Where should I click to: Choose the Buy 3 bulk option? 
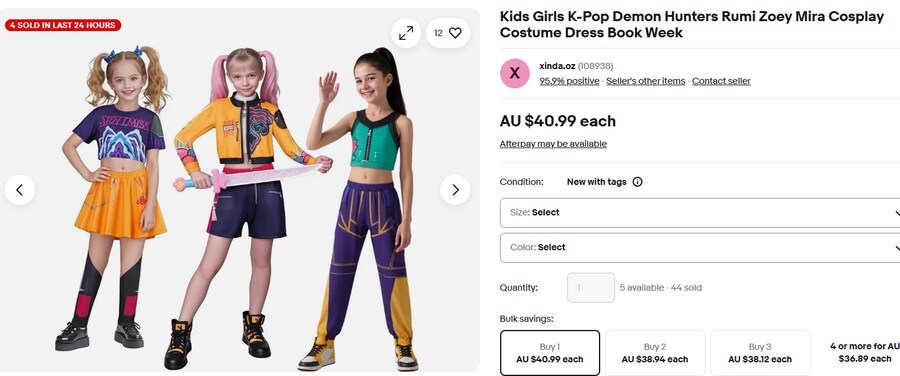pyautogui.click(x=760, y=353)
